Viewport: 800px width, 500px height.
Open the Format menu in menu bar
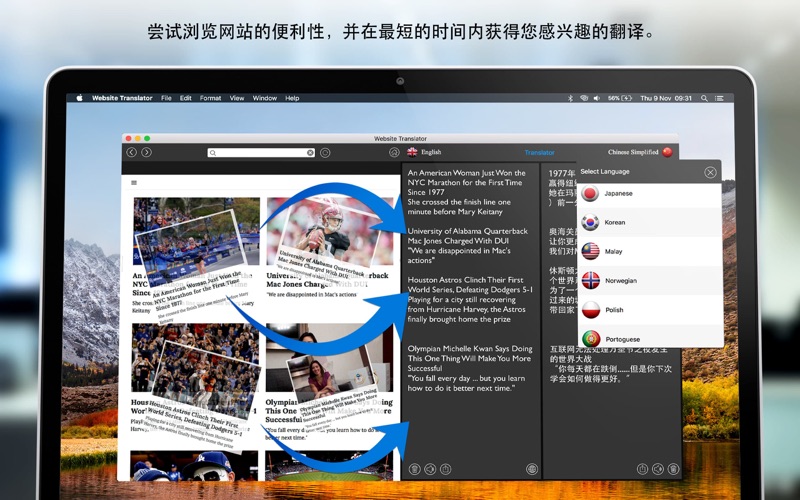pos(210,98)
